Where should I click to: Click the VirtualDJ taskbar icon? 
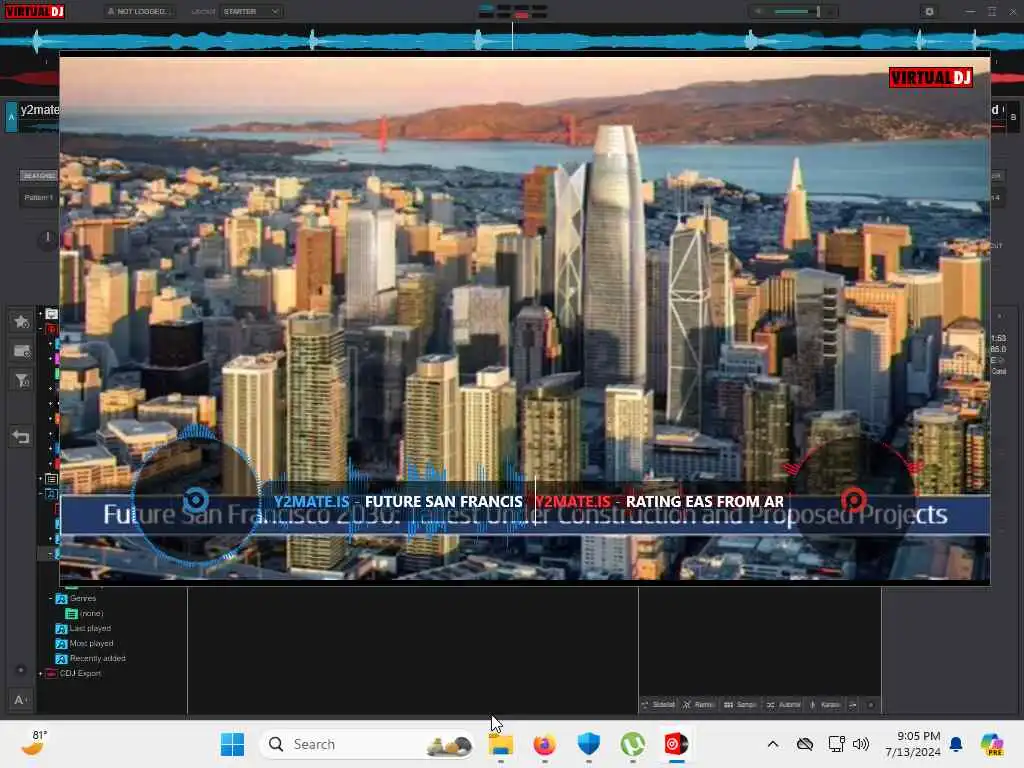(x=676, y=744)
